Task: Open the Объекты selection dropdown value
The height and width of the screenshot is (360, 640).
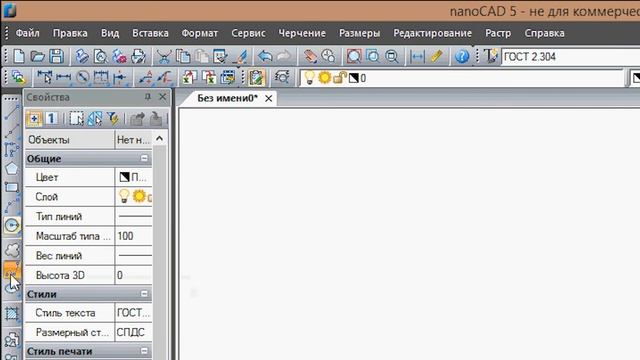Action: 133,140
